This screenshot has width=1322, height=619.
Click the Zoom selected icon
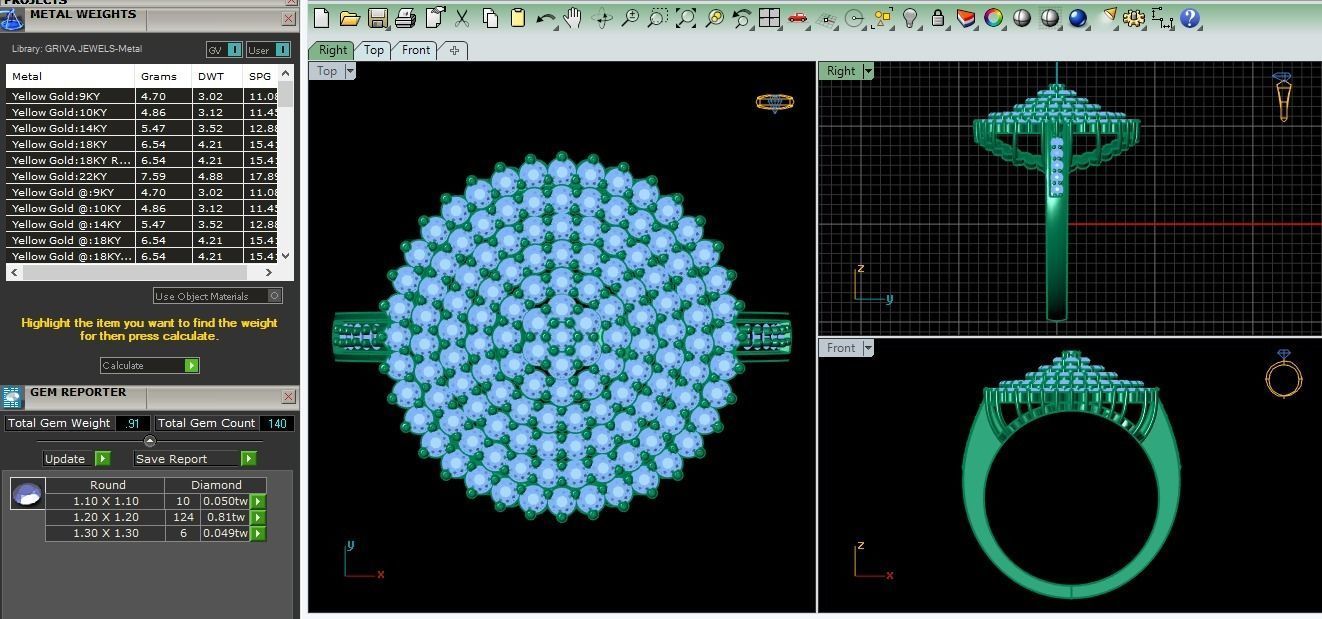(714, 17)
